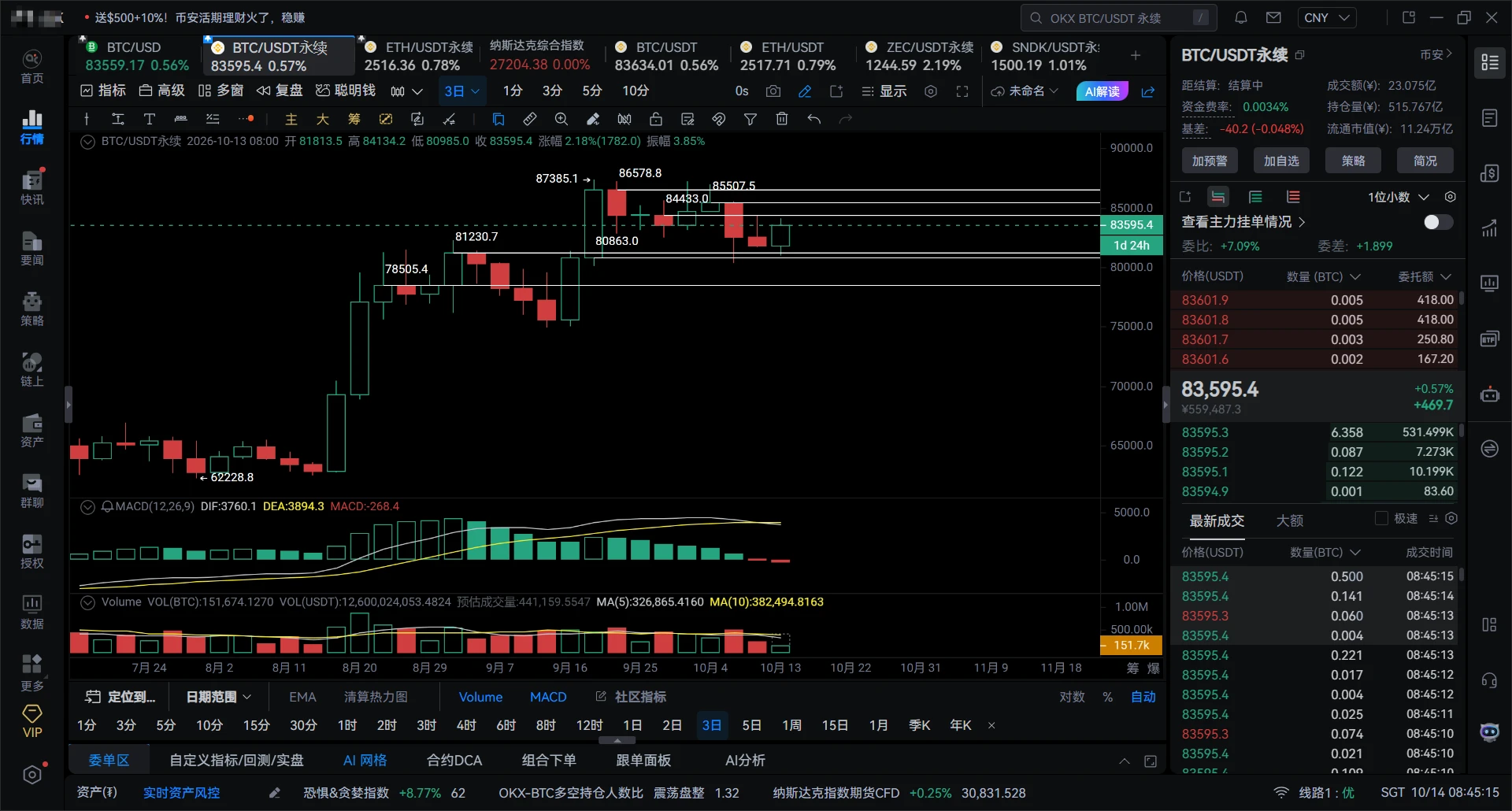Open the 行情 market sidebar icon
1512x811 pixels.
(31, 127)
